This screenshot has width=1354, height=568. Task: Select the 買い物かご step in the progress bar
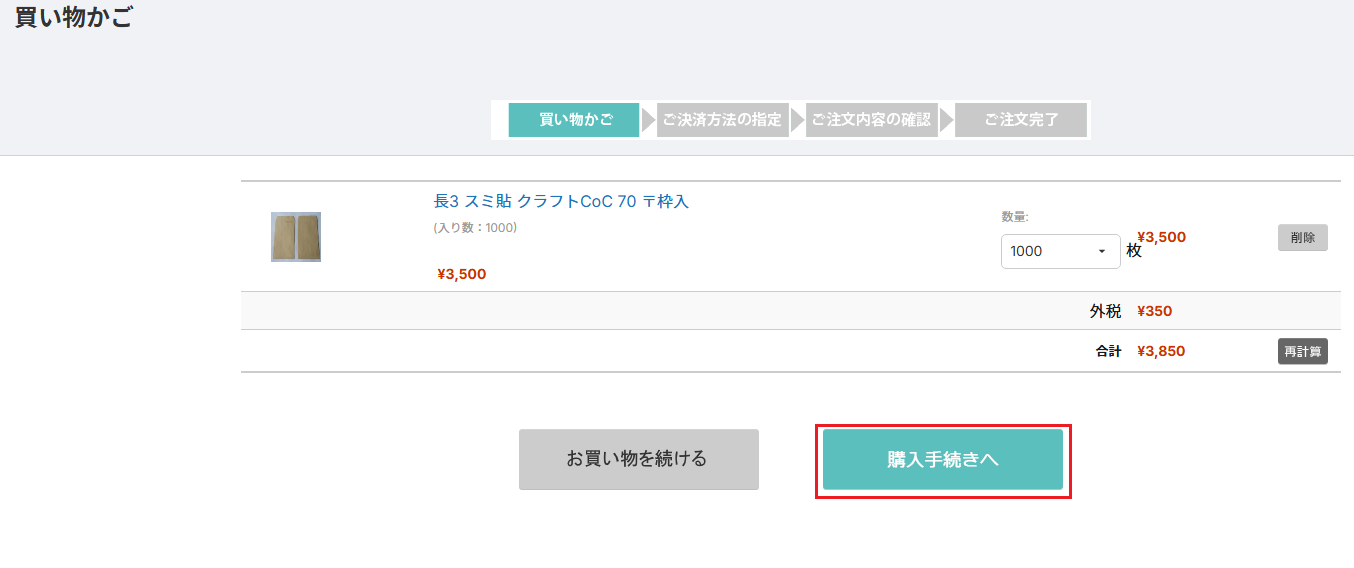574,120
